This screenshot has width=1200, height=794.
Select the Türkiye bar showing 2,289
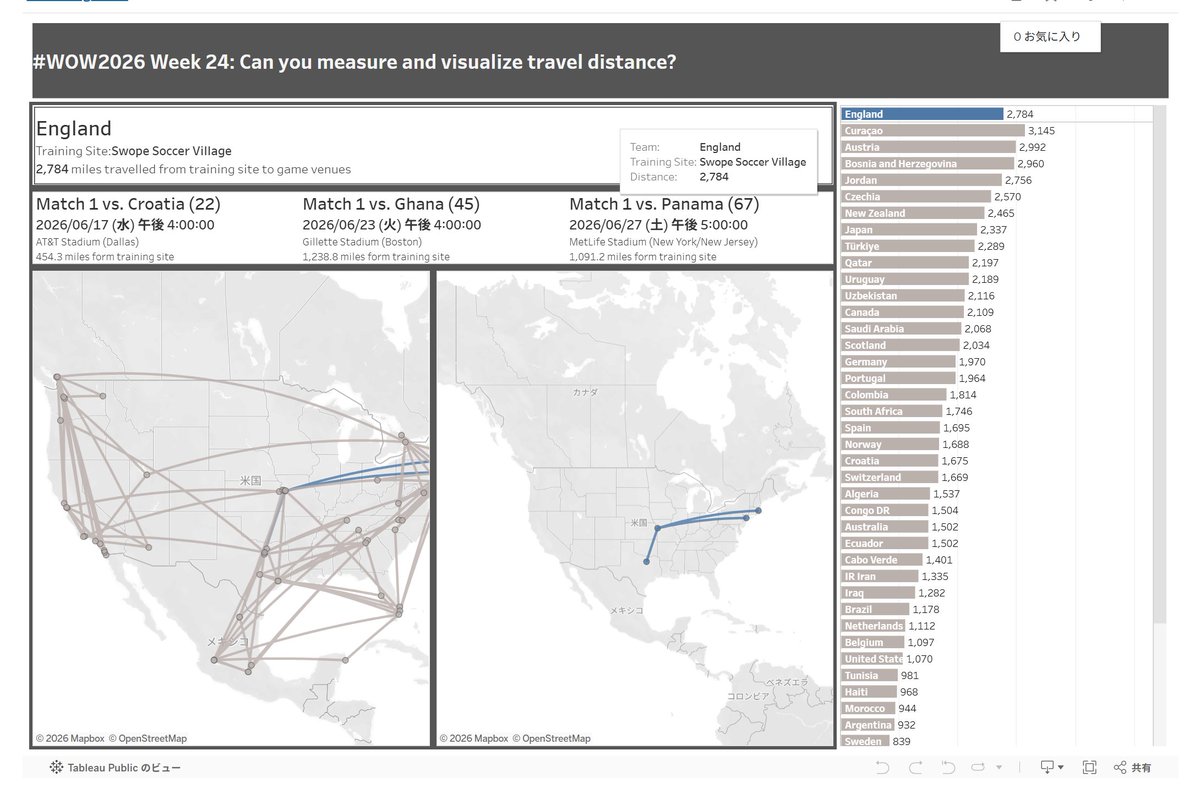[908, 246]
